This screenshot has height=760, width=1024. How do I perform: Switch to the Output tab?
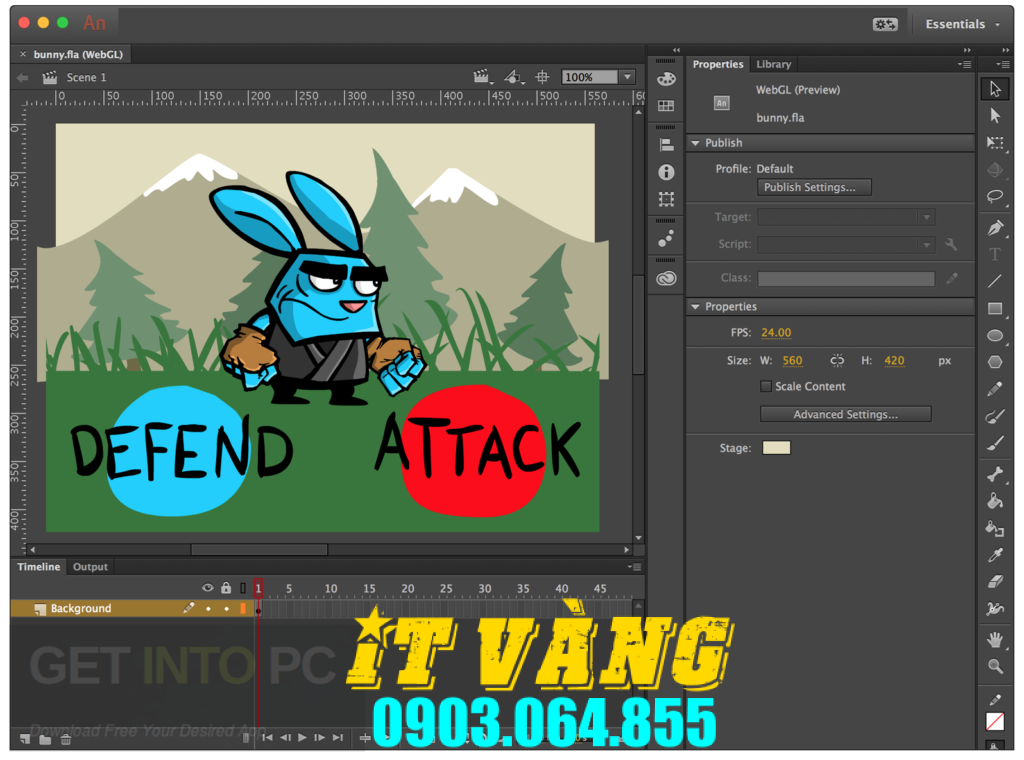90,567
